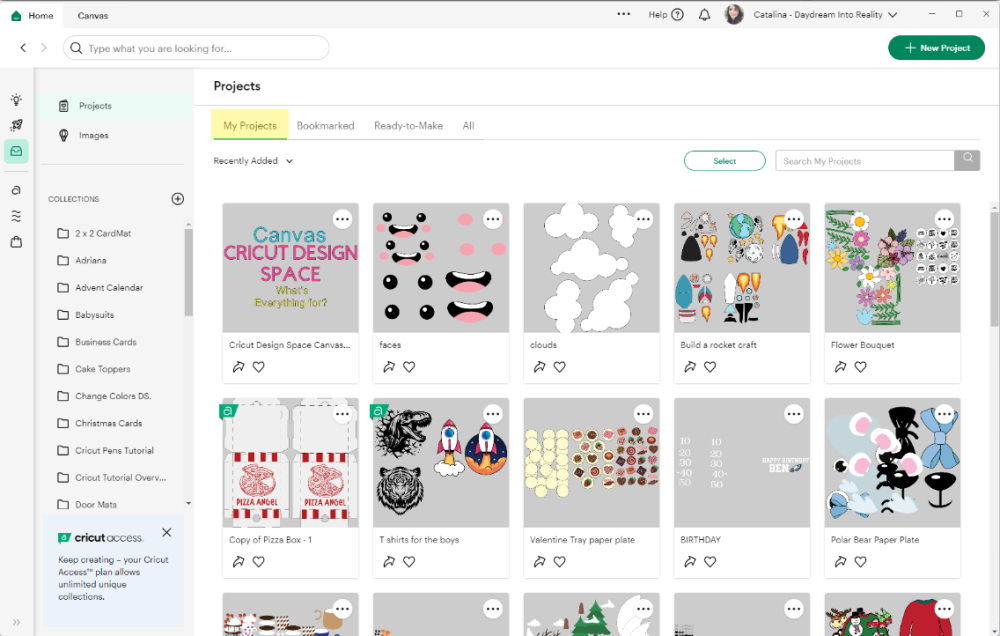
Task: Share the Polar Bear Paper Plate project
Action: pos(840,562)
